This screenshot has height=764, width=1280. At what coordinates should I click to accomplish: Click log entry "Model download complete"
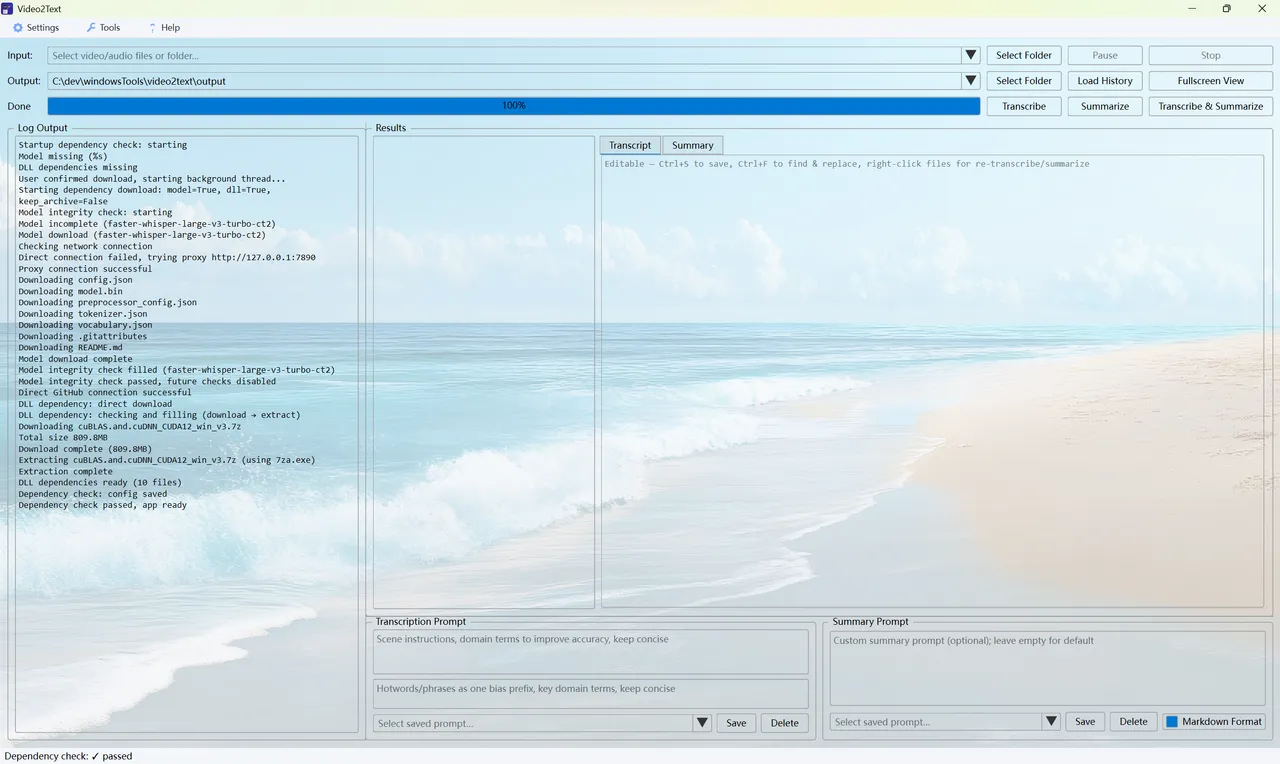coord(75,359)
